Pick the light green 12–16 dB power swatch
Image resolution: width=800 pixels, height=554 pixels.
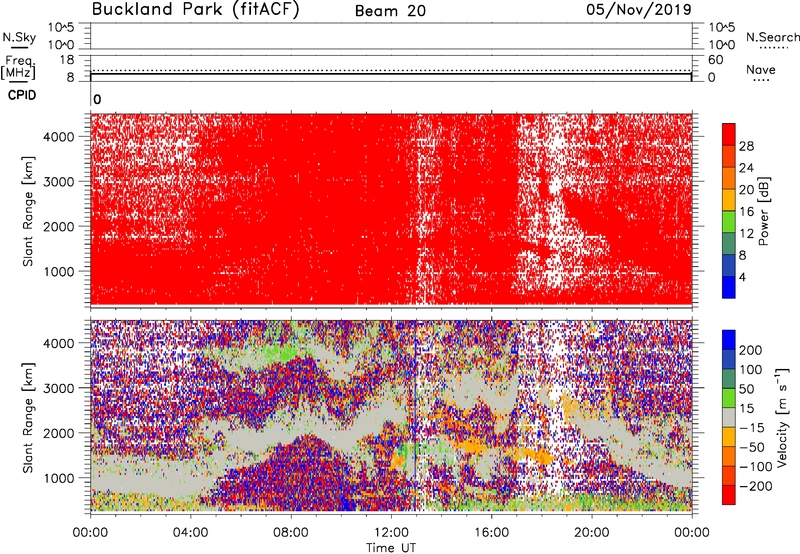click(729, 222)
